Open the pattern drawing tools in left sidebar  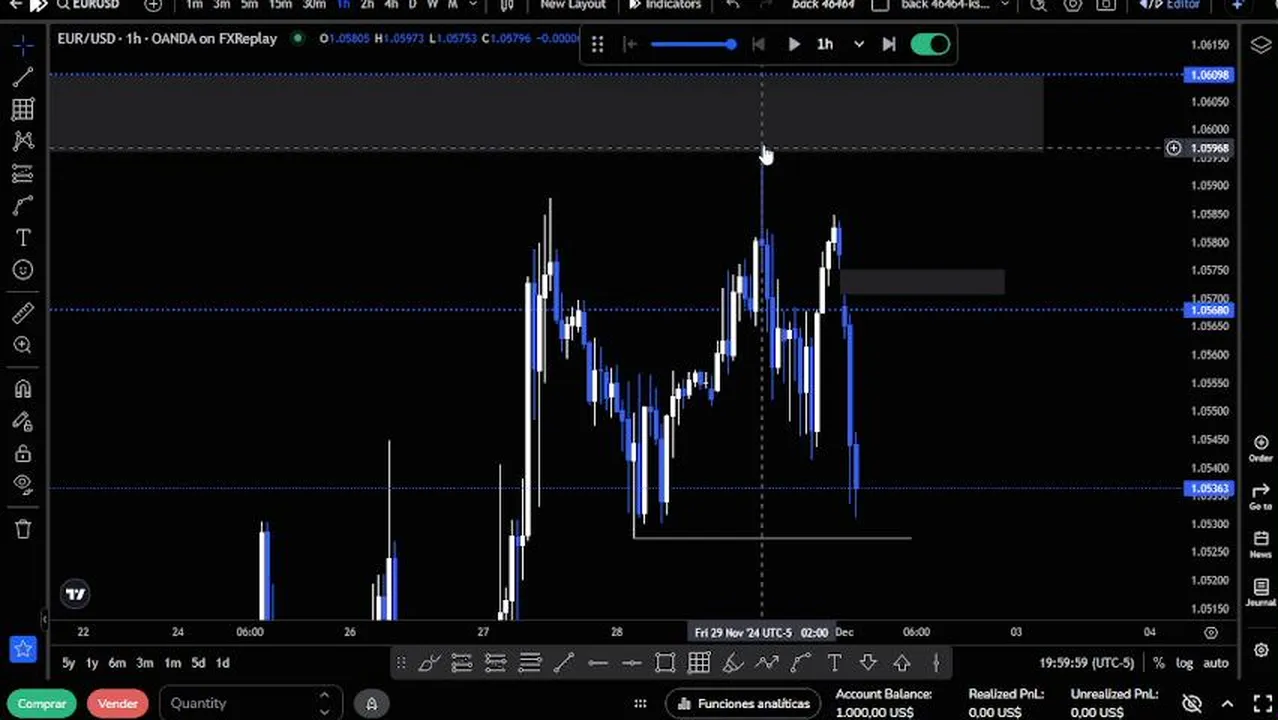[x=23, y=141]
